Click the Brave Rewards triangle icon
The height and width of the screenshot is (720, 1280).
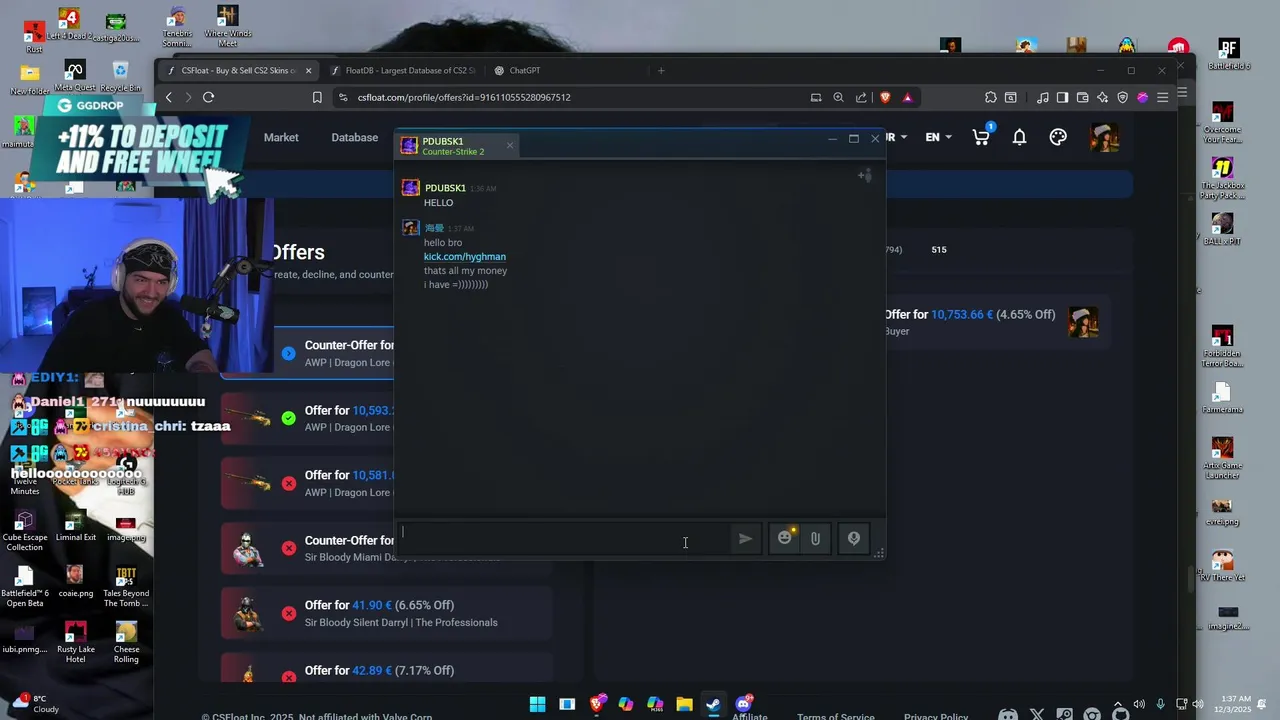[907, 97]
